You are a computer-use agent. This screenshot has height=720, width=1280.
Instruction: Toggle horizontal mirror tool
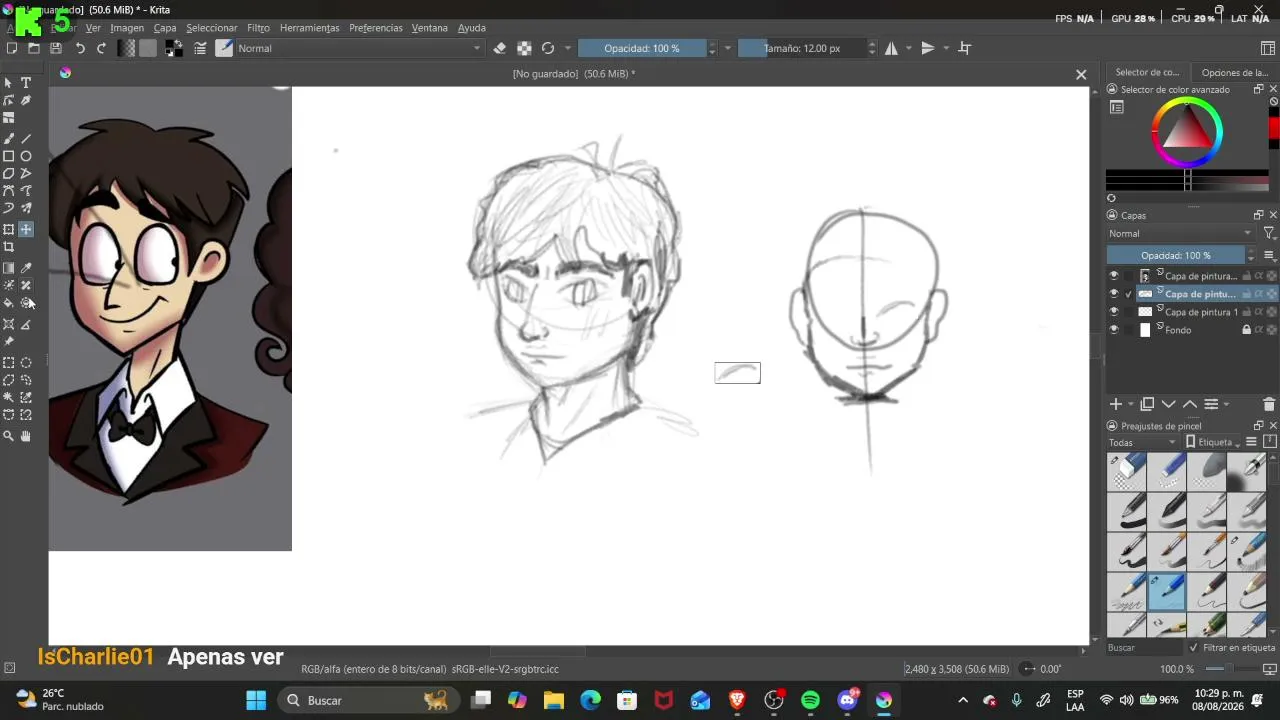coord(891,48)
